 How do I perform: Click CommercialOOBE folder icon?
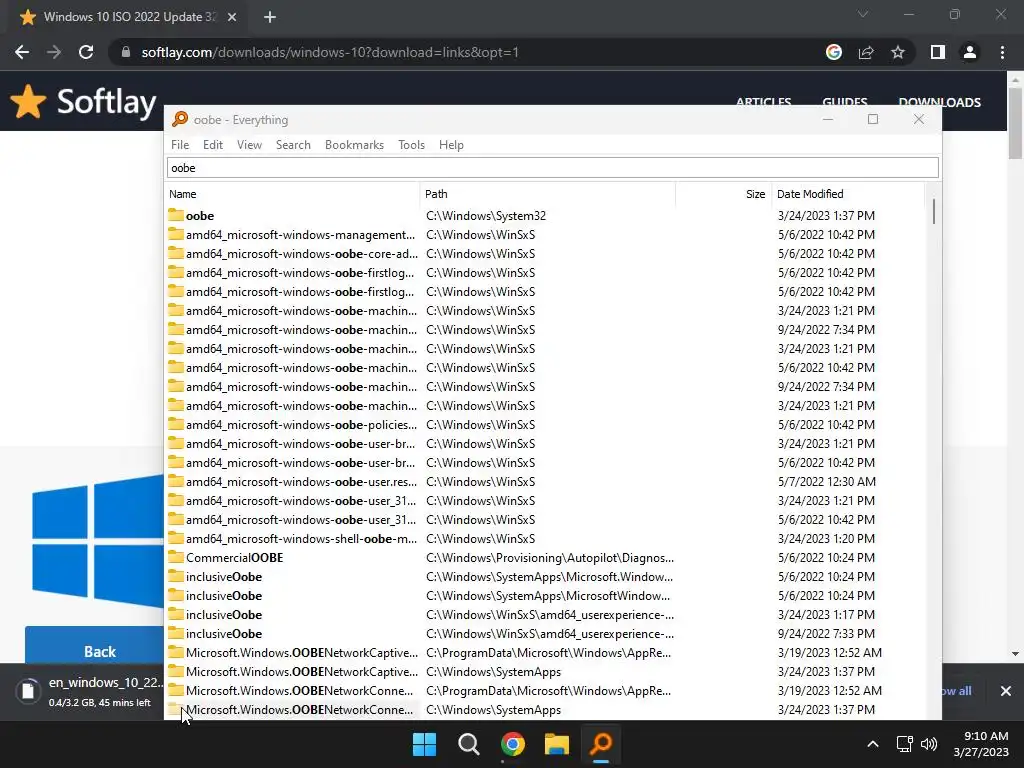[x=176, y=557]
